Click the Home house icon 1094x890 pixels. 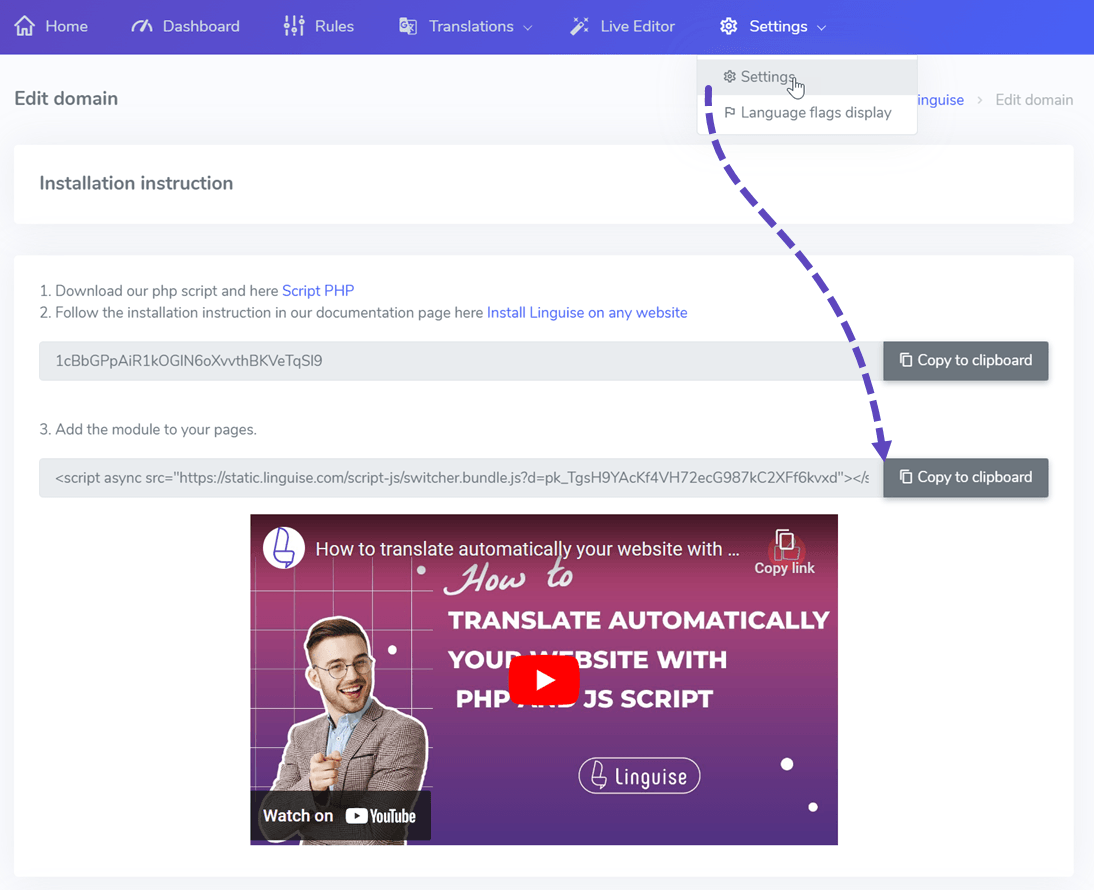pyautogui.click(x=24, y=26)
